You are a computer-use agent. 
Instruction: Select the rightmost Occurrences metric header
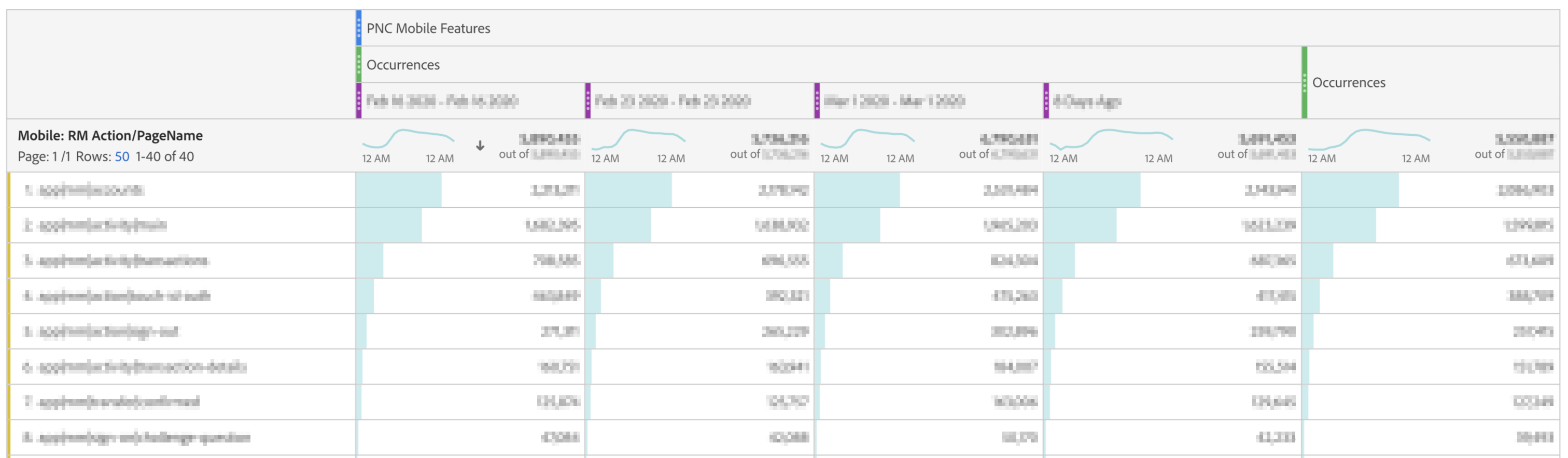1348,82
